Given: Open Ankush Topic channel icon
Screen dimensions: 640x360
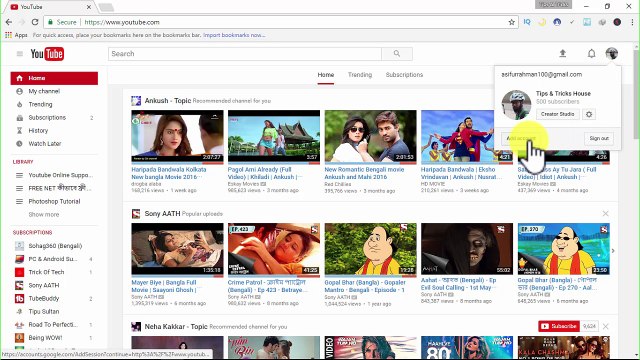Looking at the screenshot, I should click(x=136, y=100).
